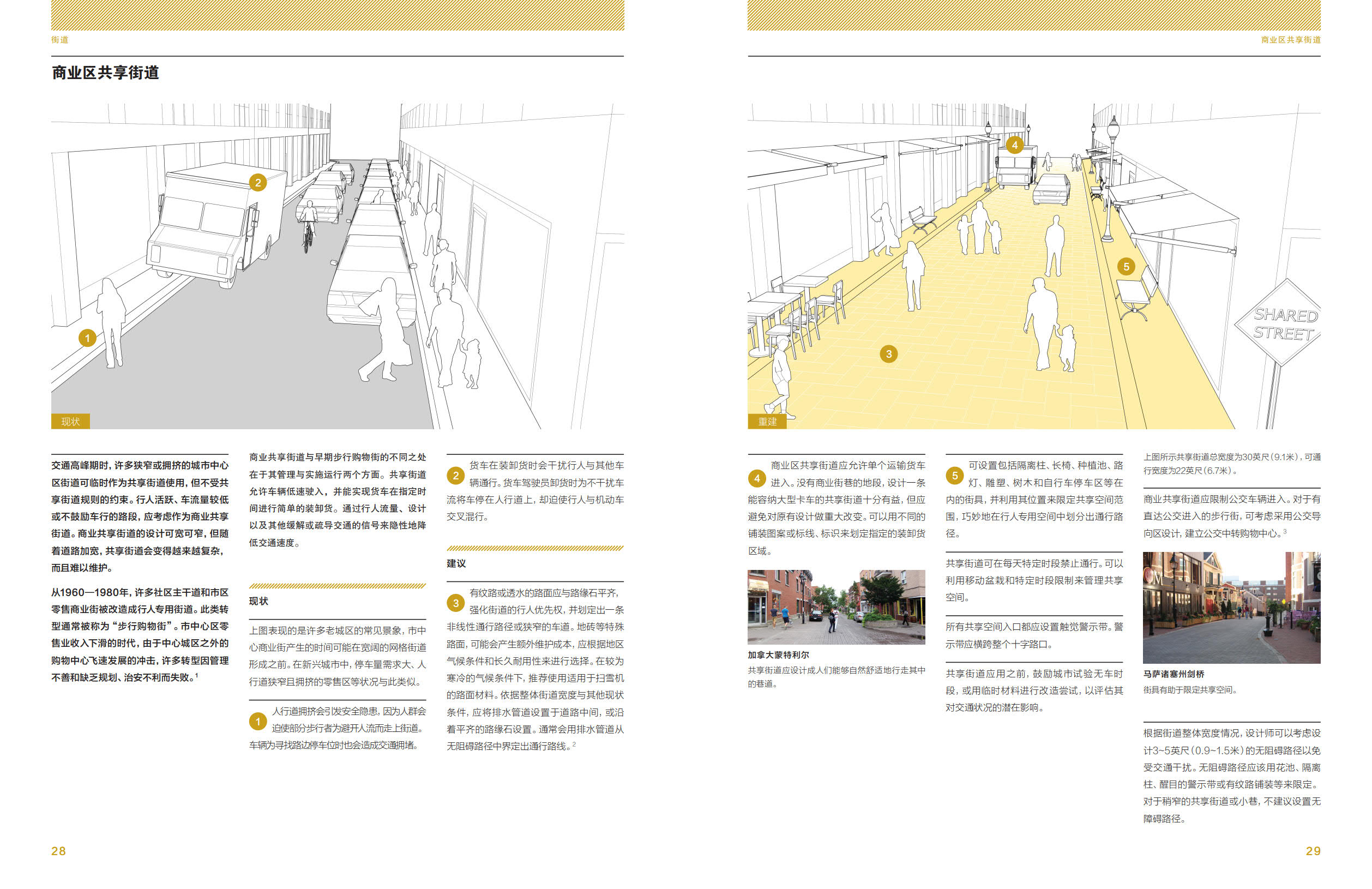Click marker 4 on the rebuilt-street truck

[1015, 145]
